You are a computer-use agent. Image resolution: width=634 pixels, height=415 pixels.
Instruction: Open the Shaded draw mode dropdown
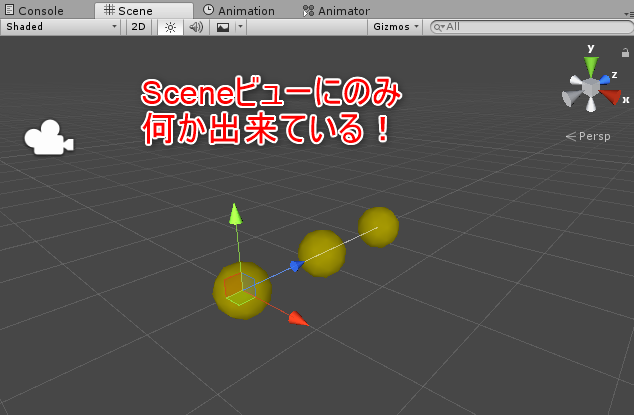tap(61, 27)
